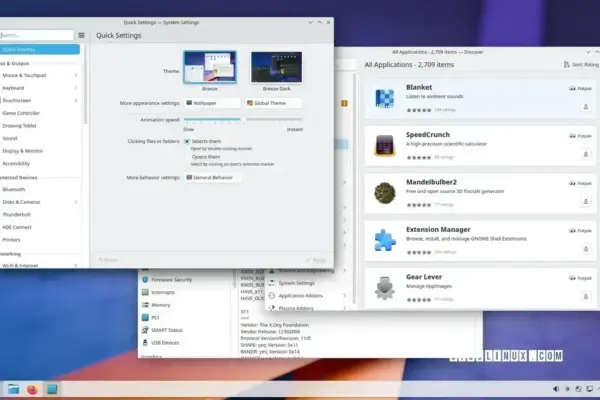Click the Flatpak source label on SpeedCrunch
This screenshot has width=600, height=400.
point(580,136)
